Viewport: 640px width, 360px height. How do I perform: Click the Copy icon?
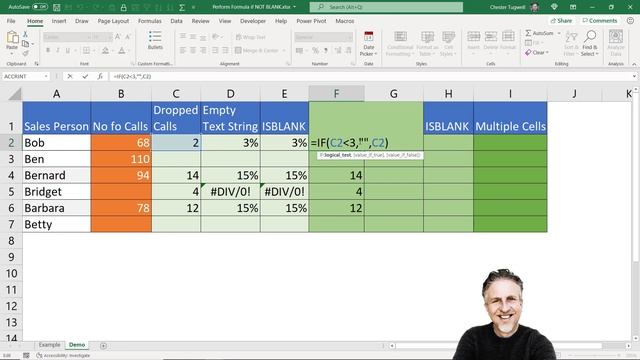[25, 44]
